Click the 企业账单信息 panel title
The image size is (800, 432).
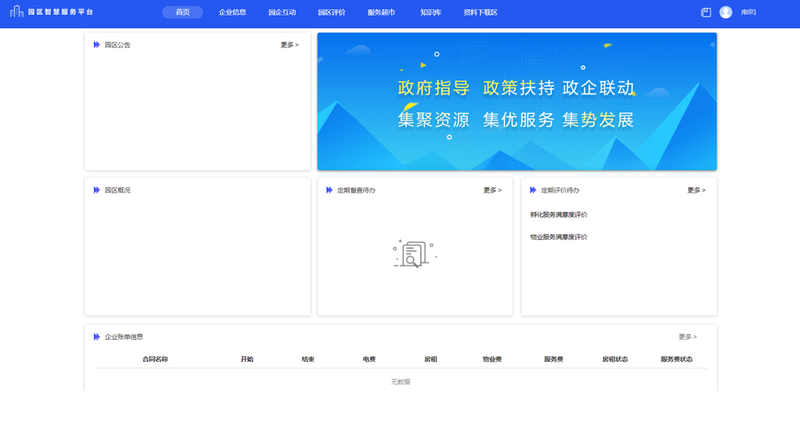[123, 337]
